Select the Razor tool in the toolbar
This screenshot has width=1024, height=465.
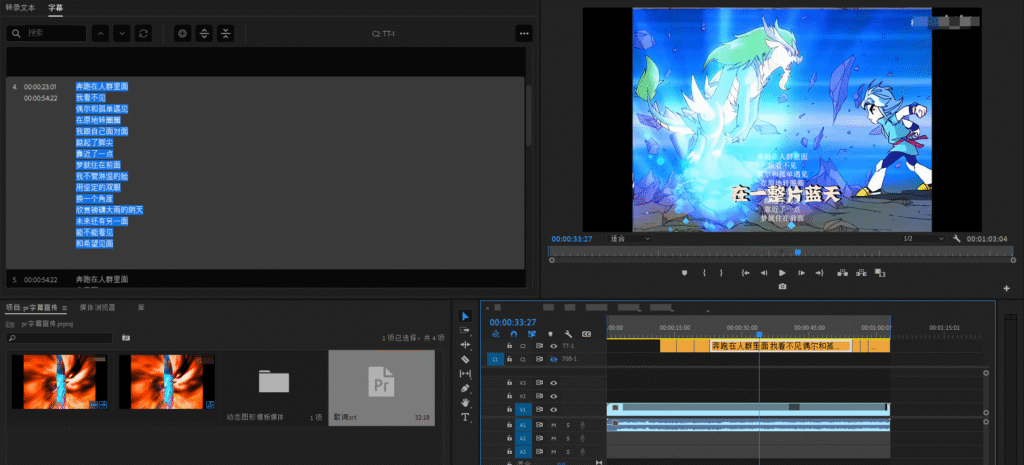pos(465,359)
